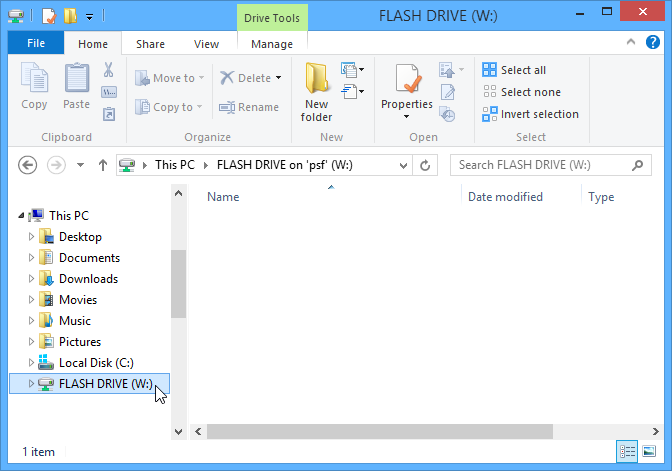The height and width of the screenshot is (471, 672).
Task: Switch to the Manage ribbon tab
Action: [272, 44]
